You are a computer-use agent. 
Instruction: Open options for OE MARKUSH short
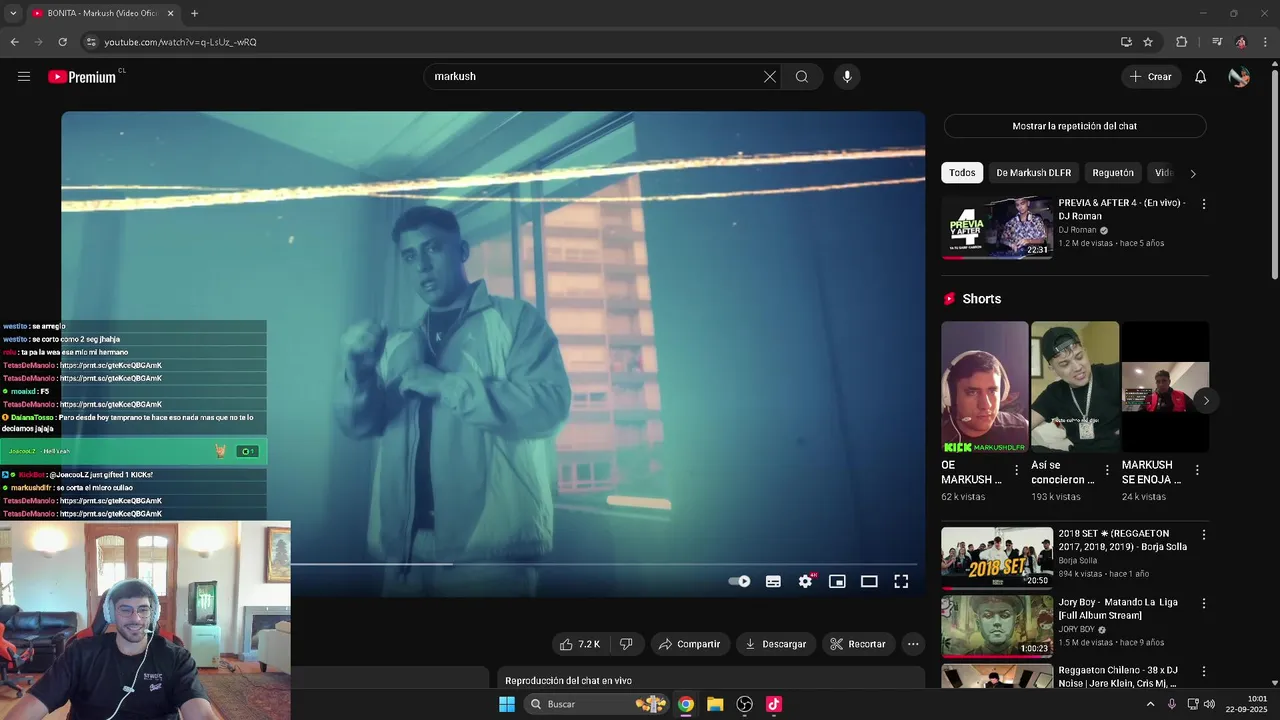(1017, 470)
